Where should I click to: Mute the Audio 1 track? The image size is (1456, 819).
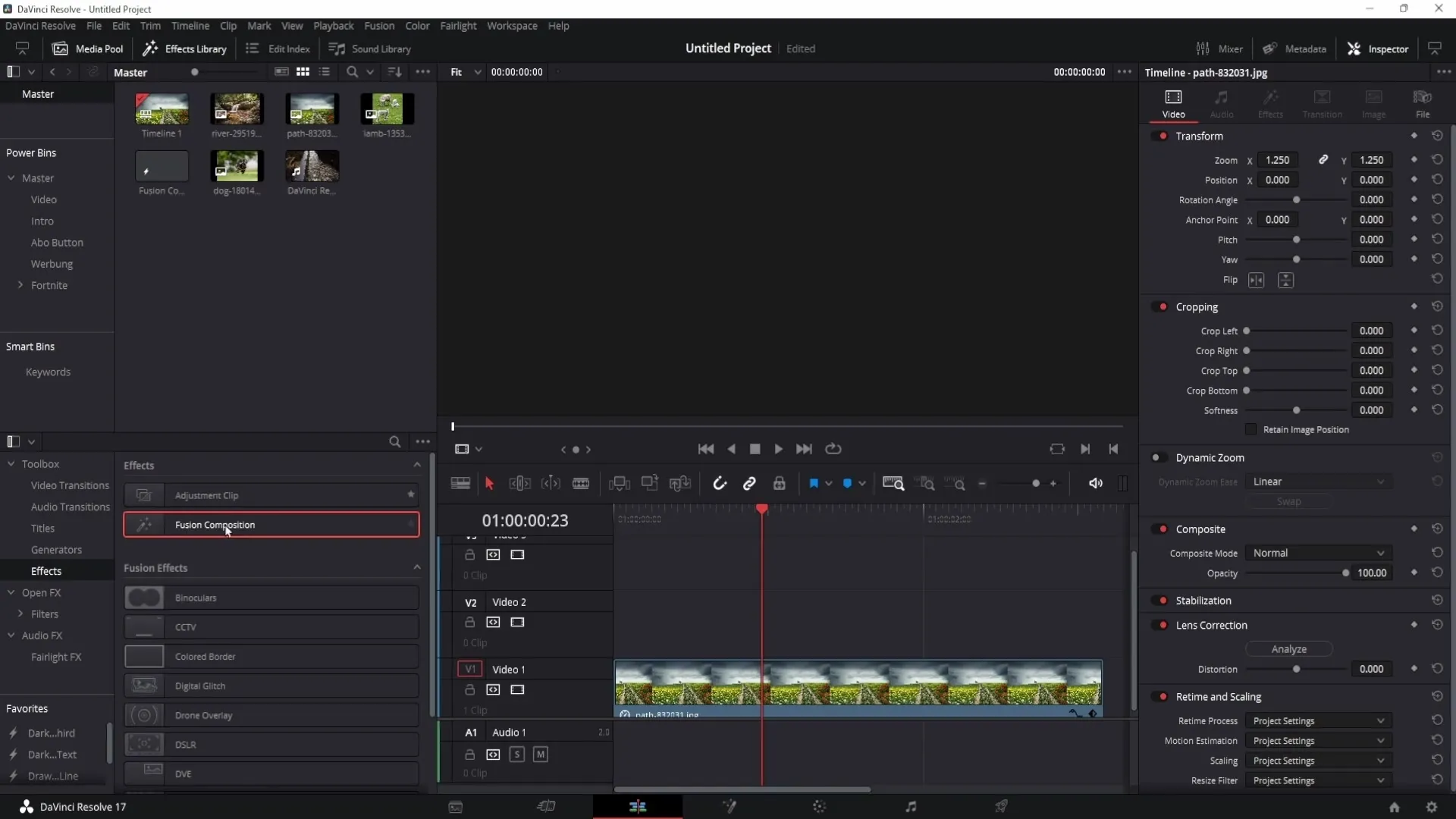pyautogui.click(x=540, y=755)
